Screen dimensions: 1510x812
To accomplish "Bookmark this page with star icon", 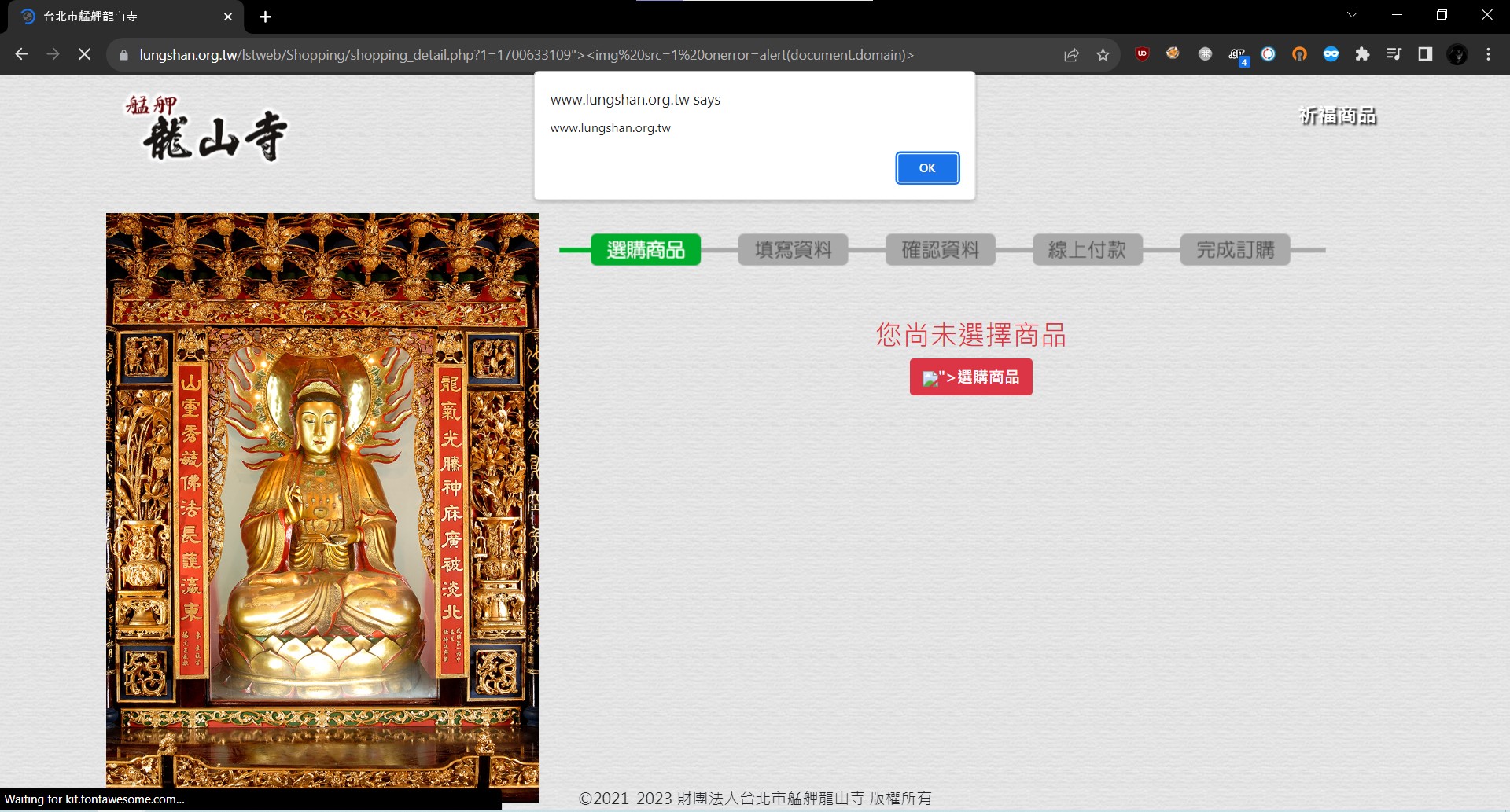I will (1103, 54).
